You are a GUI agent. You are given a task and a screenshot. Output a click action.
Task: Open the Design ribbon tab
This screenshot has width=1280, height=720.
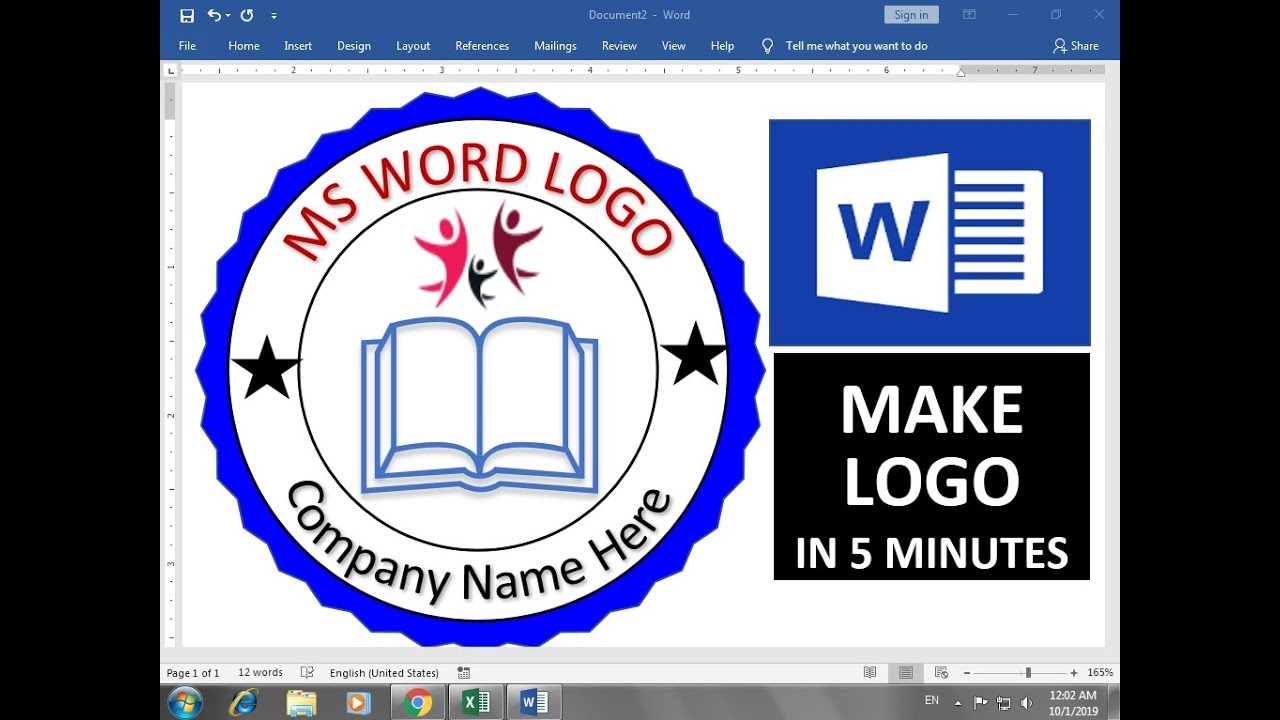354,46
